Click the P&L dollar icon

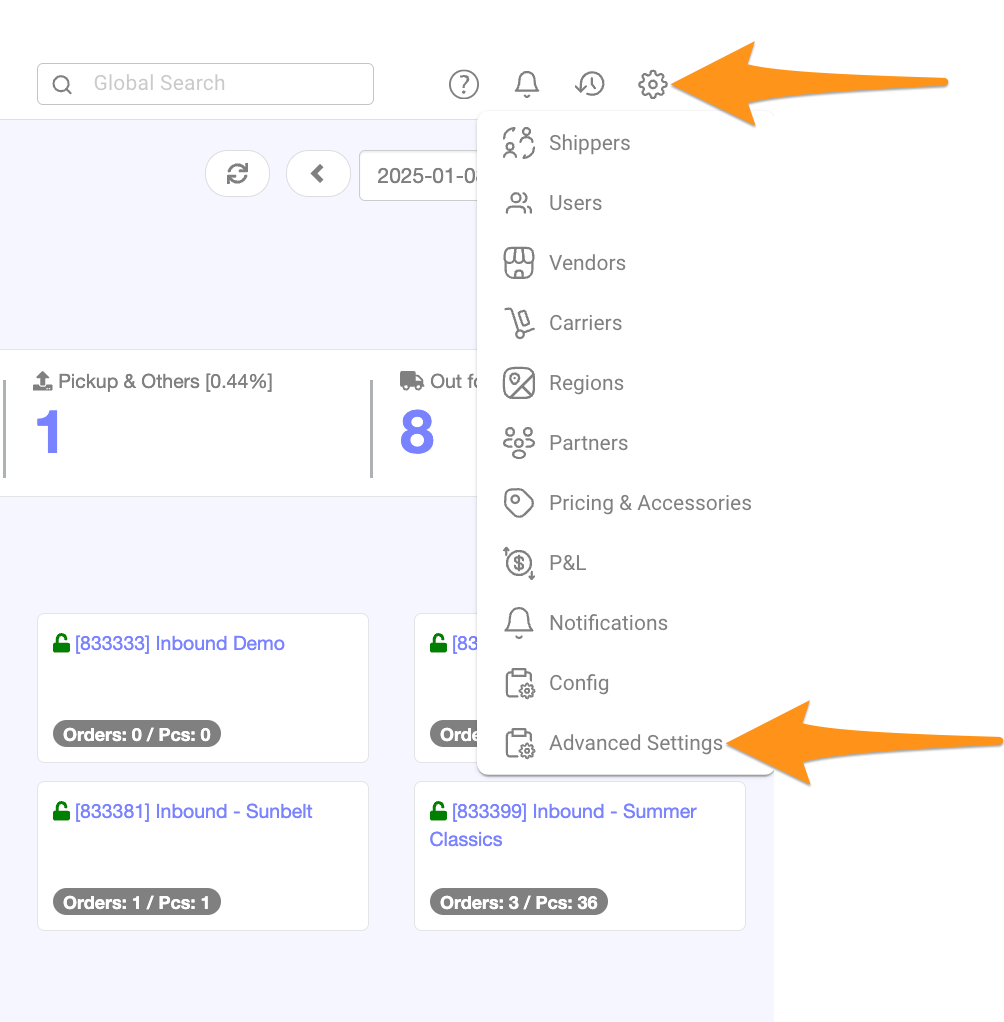point(519,562)
